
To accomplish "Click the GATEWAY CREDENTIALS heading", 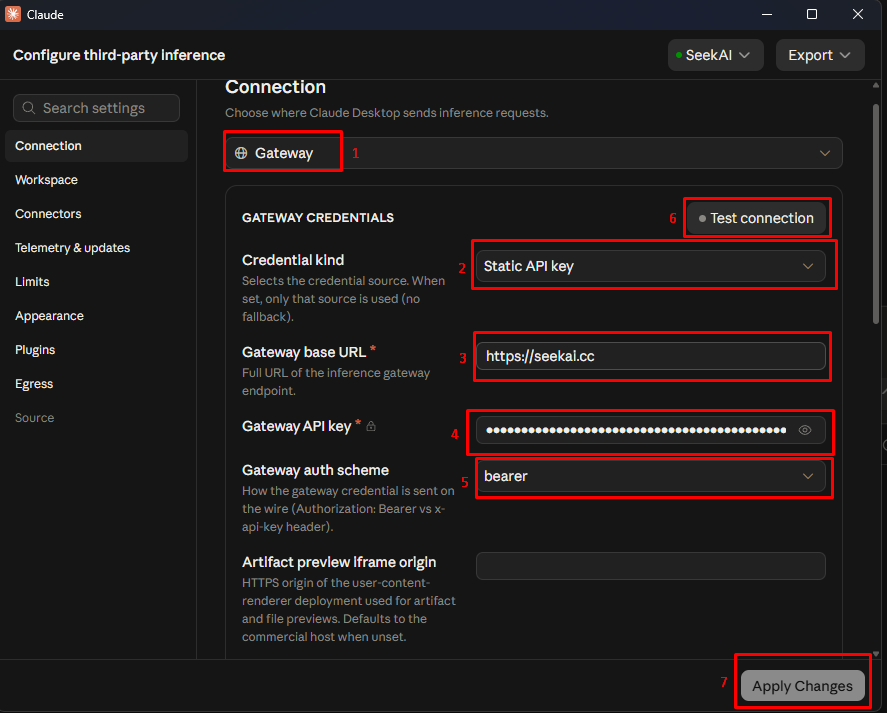I will (318, 218).
